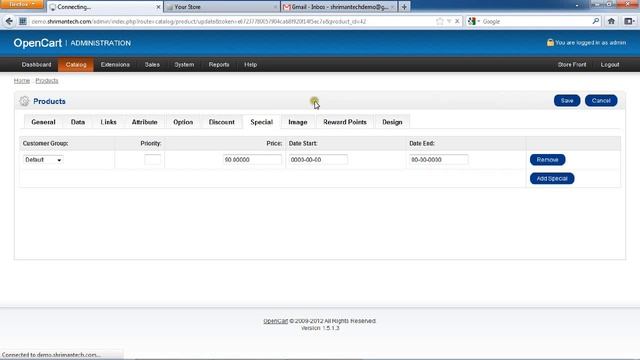
Task: Select the Attribute tab
Action: click(144, 122)
